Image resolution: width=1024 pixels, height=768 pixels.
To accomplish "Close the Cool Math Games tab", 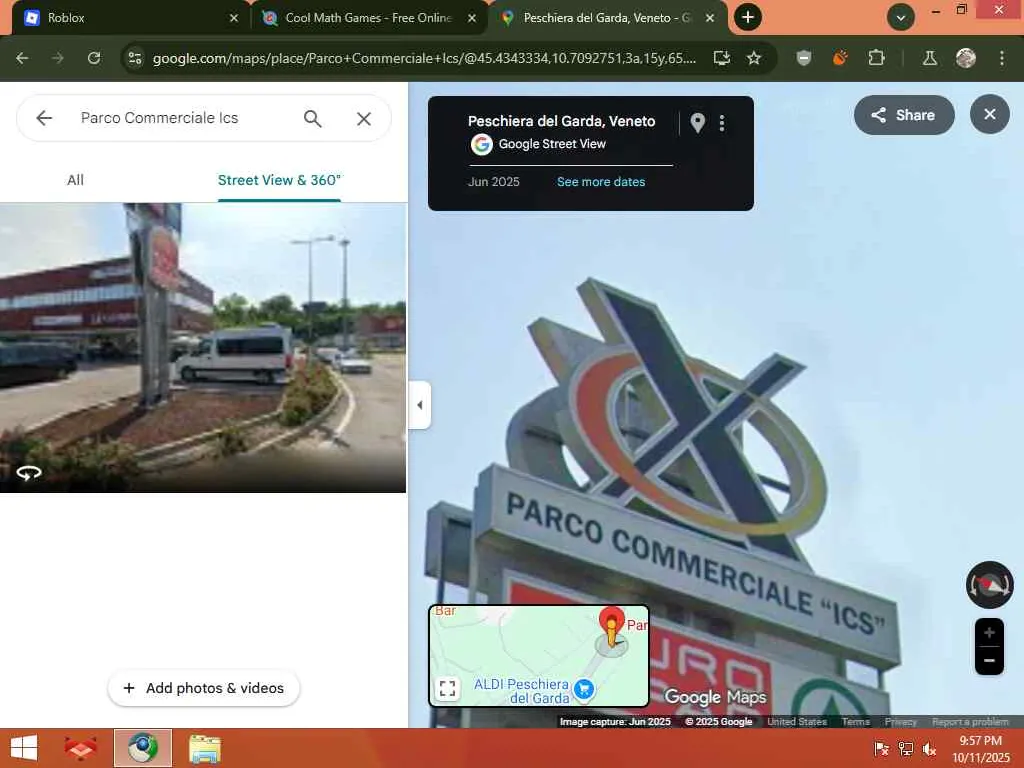I will (472, 18).
